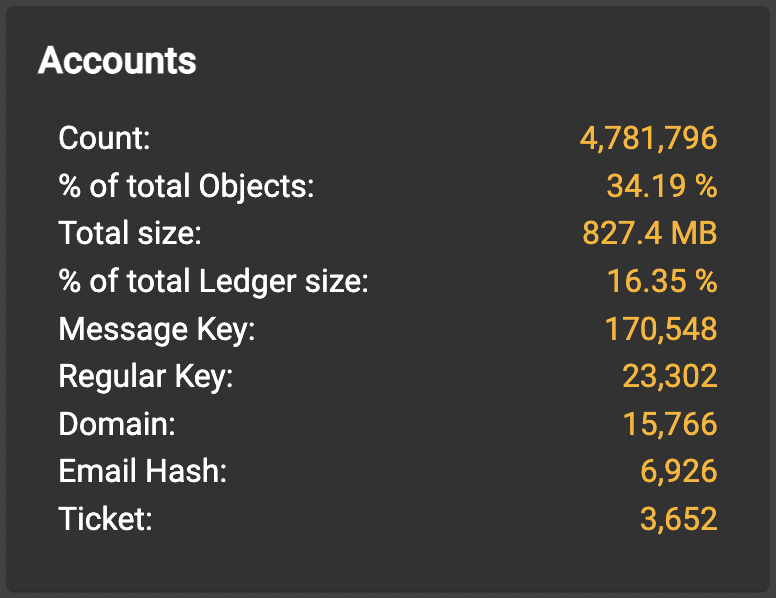This screenshot has height=598, width=776.
Task: Click the Regular Key value 23,302
Action: [x=669, y=377]
